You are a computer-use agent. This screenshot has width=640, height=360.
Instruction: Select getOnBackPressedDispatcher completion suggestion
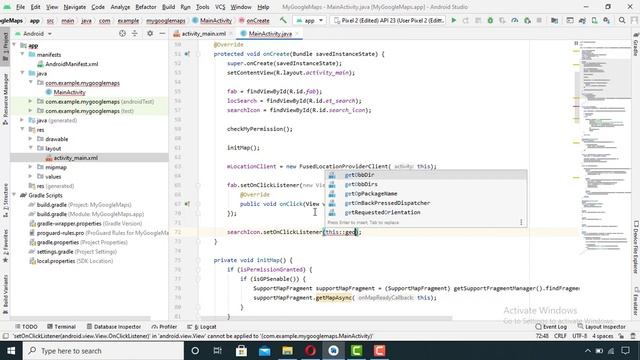pyautogui.click(x=426, y=203)
